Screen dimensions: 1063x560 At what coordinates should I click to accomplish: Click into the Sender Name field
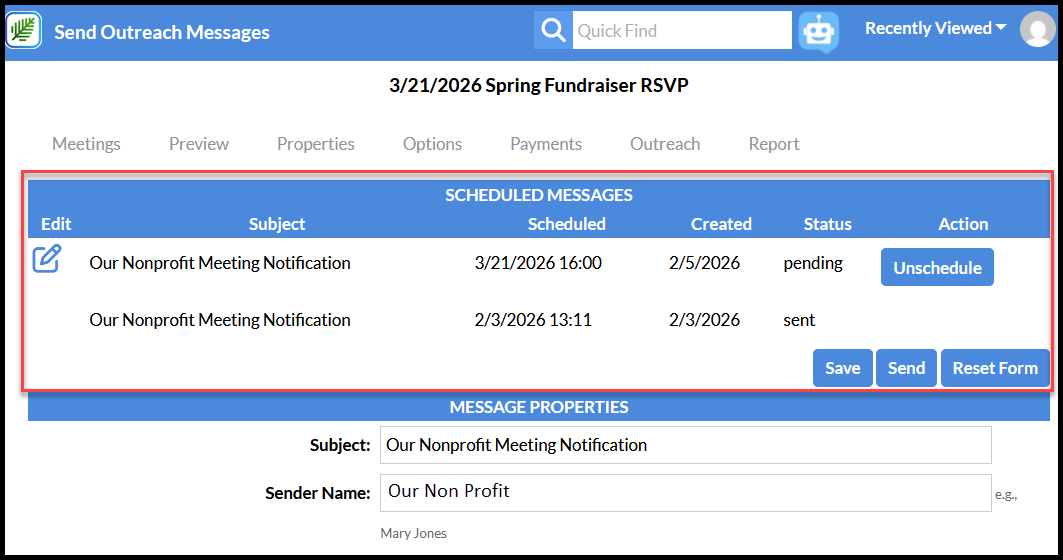click(x=685, y=493)
